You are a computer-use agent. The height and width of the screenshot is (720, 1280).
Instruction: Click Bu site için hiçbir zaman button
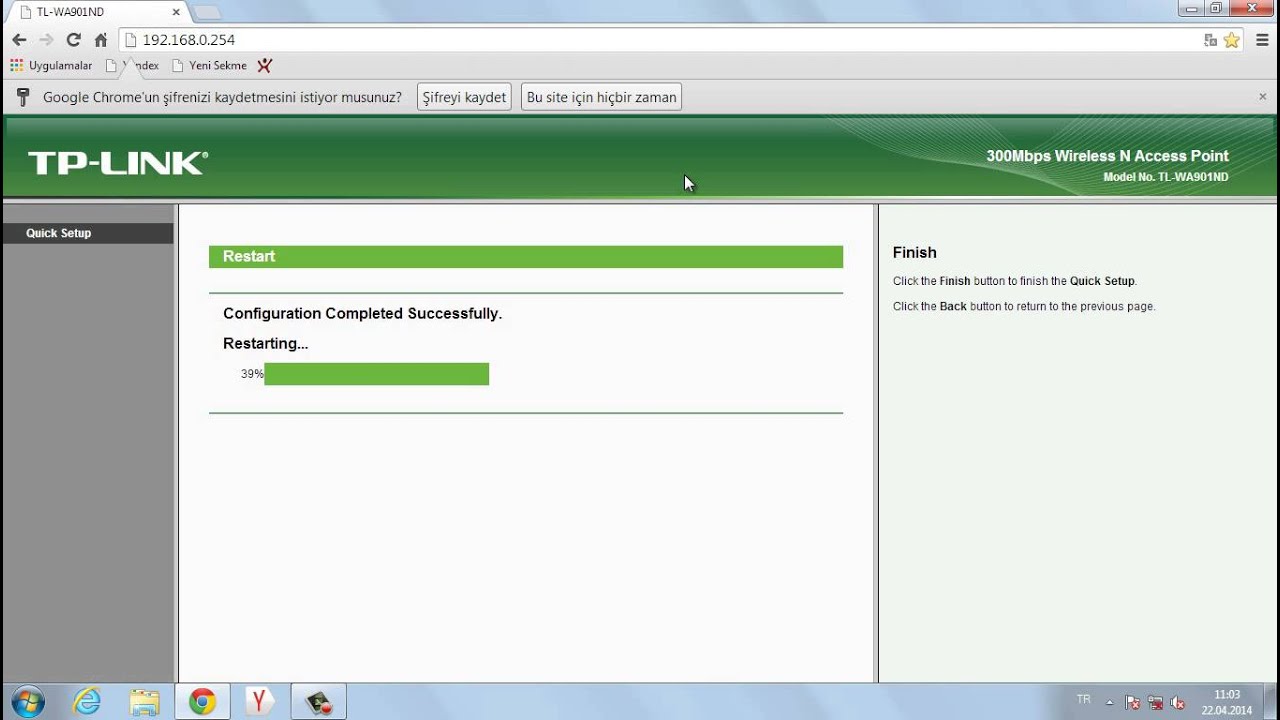(601, 97)
